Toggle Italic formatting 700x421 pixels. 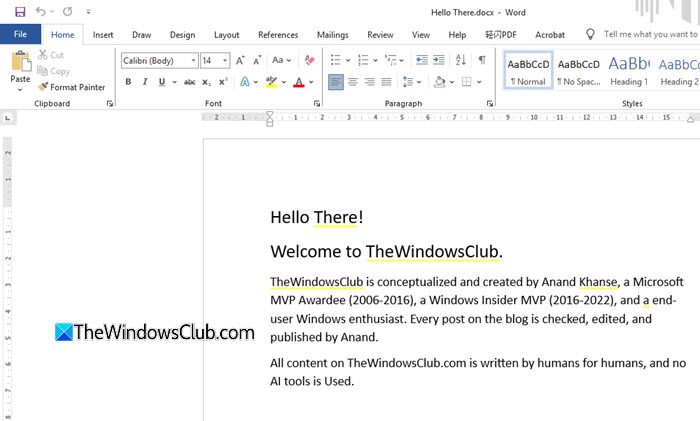[x=145, y=82]
